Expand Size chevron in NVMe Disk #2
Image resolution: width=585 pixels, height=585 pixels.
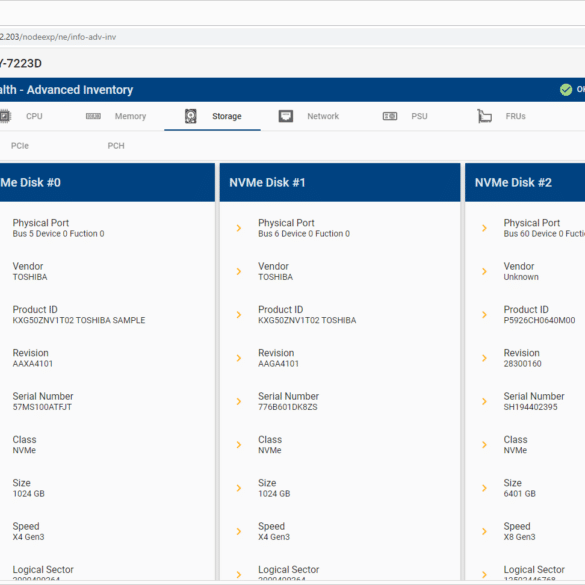pos(485,488)
